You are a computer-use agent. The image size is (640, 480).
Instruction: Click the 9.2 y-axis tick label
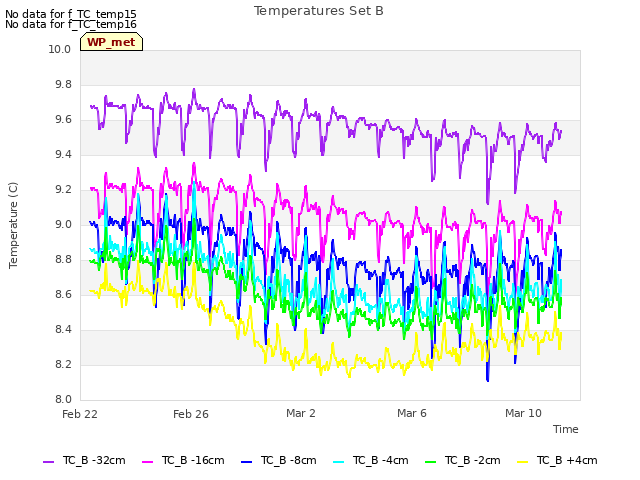63,190
